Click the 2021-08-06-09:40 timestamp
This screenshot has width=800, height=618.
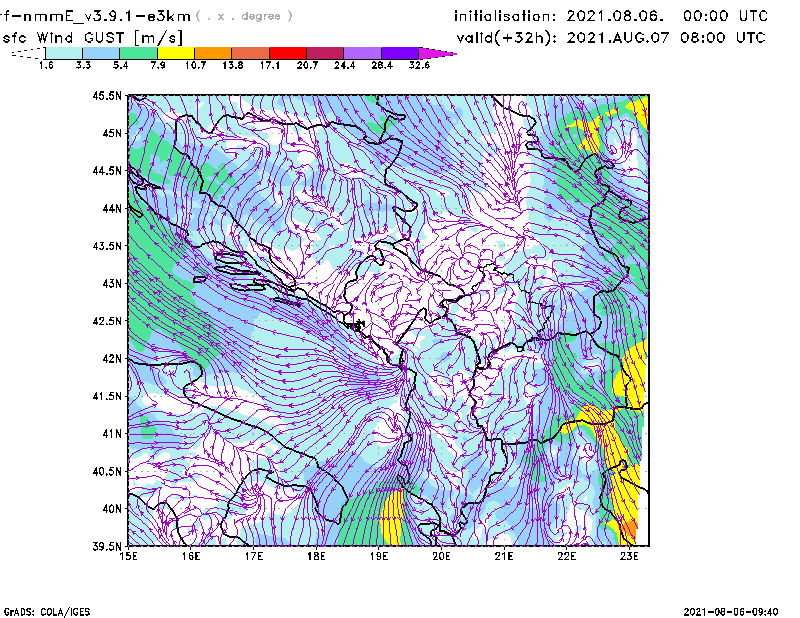pos(739,610)
